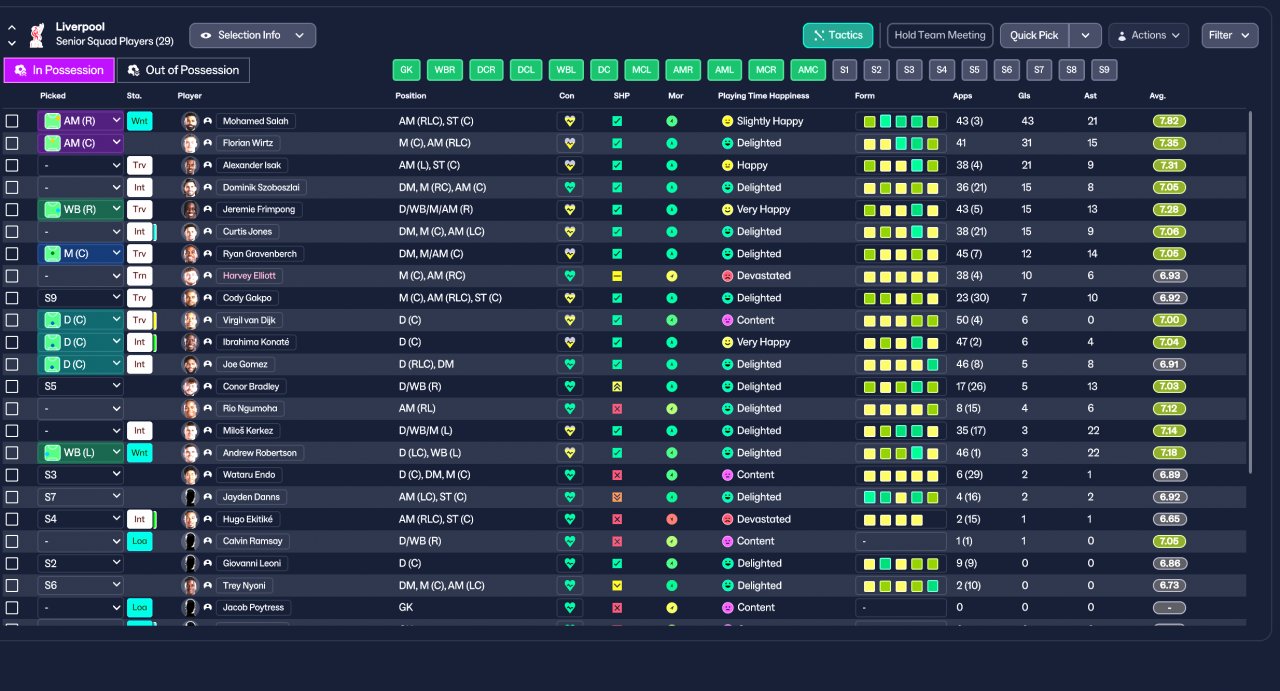This screenshot has width=1280, height=691.
Task: Open the Actions dropdown menu
Action: (x=1148, y=35)
